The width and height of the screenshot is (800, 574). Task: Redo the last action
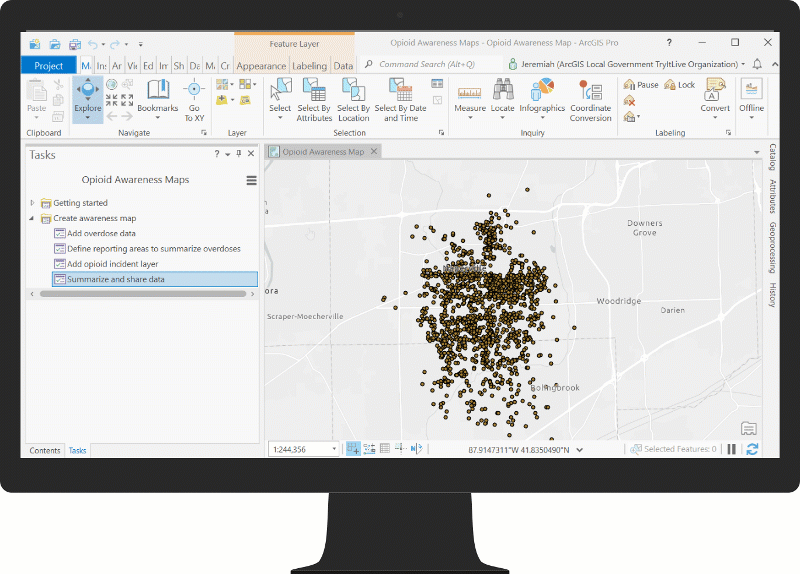115,44
